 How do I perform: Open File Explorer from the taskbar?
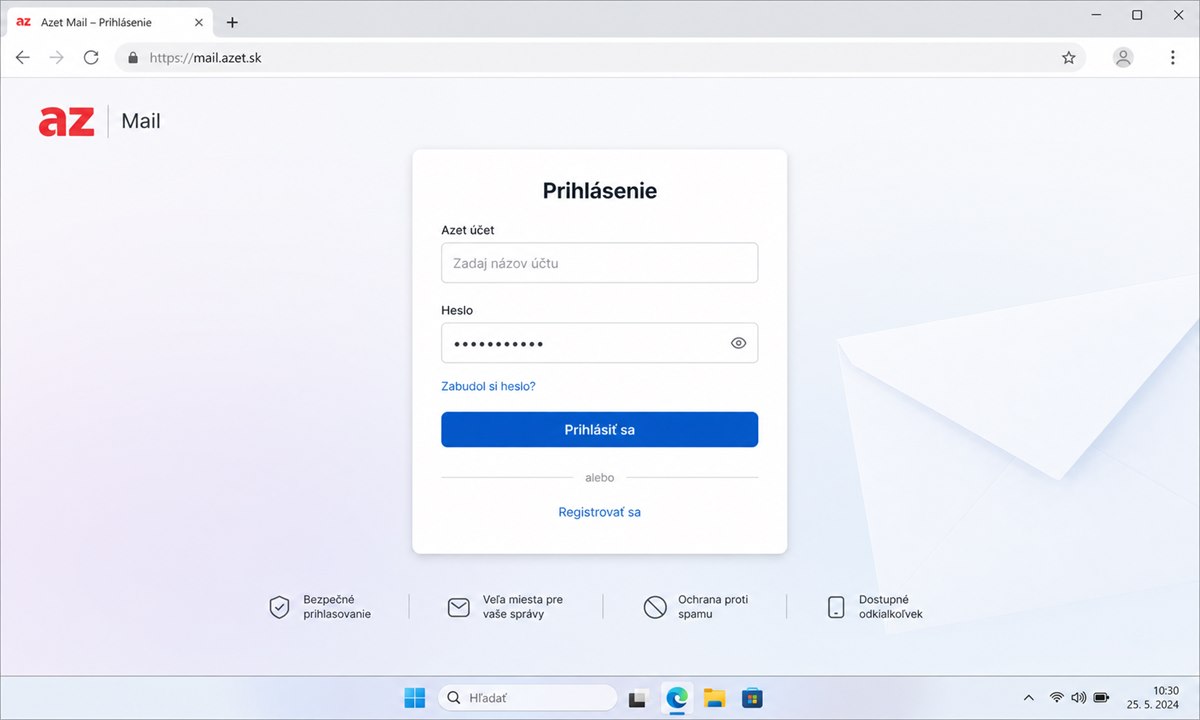[714, 698]
